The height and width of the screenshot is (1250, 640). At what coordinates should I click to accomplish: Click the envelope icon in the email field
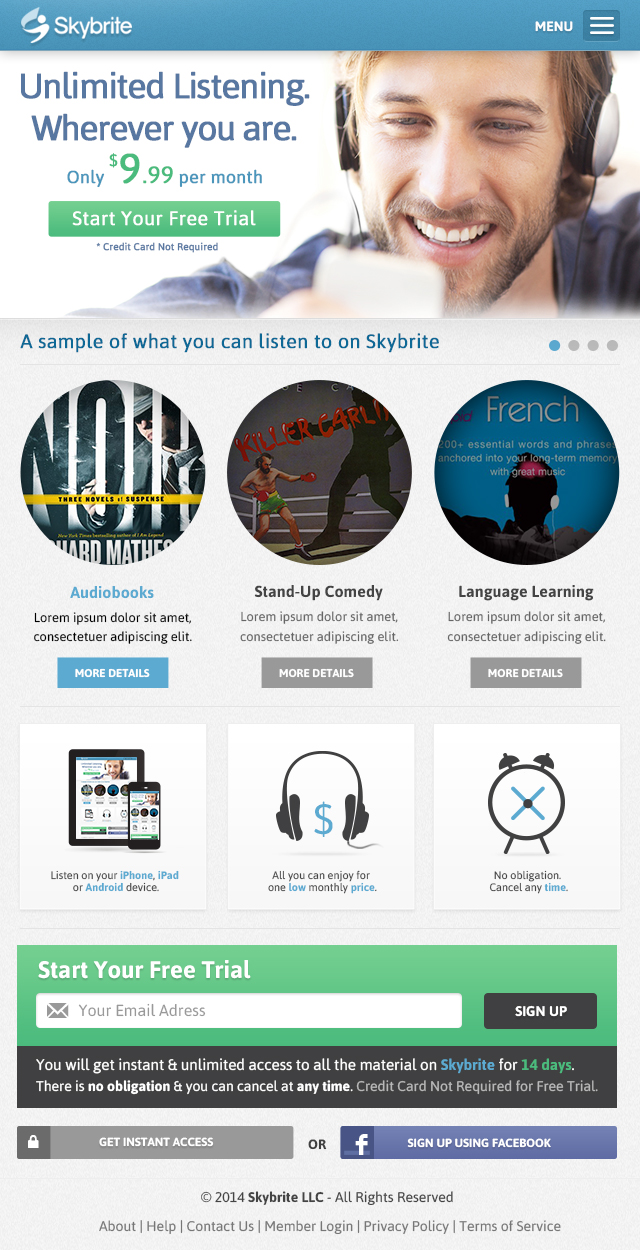(x=58, y=1011)
